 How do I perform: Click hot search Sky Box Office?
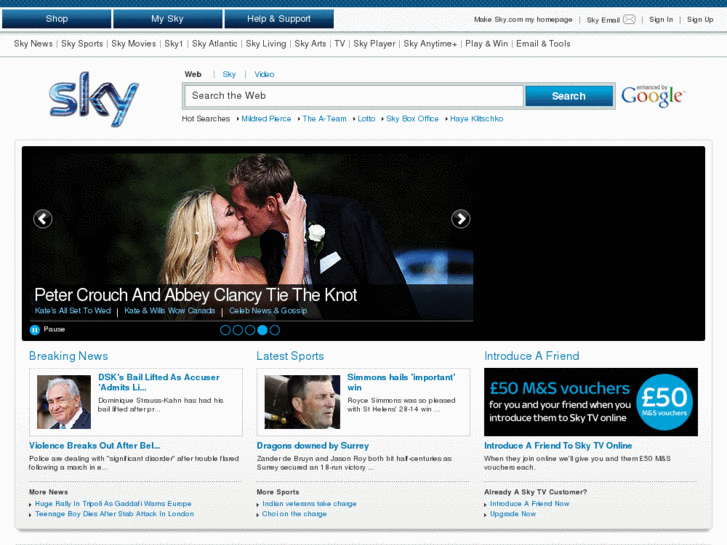412,119
